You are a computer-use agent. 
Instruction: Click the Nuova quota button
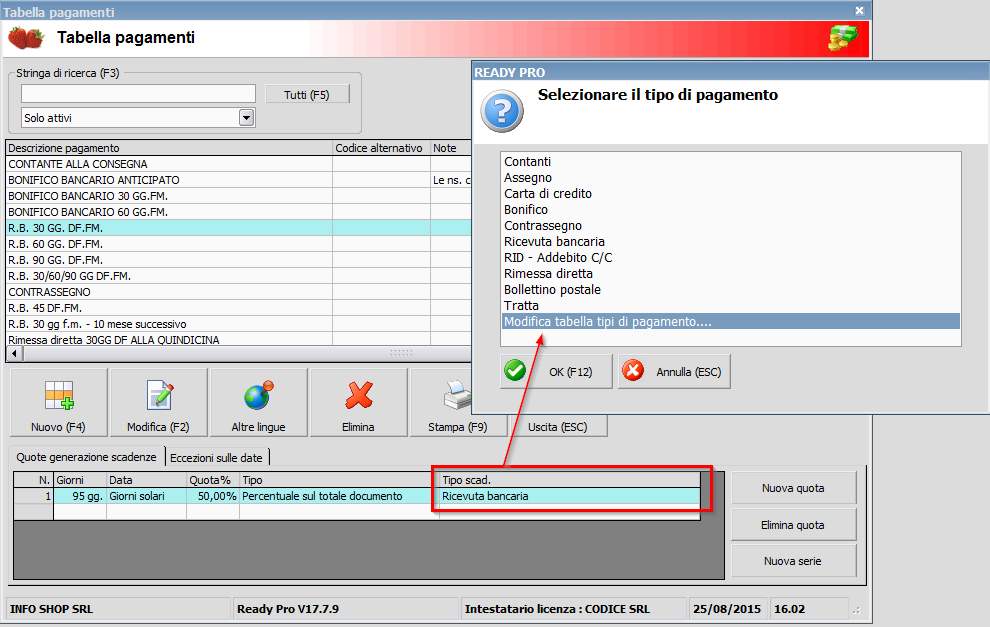click(793, 488)
